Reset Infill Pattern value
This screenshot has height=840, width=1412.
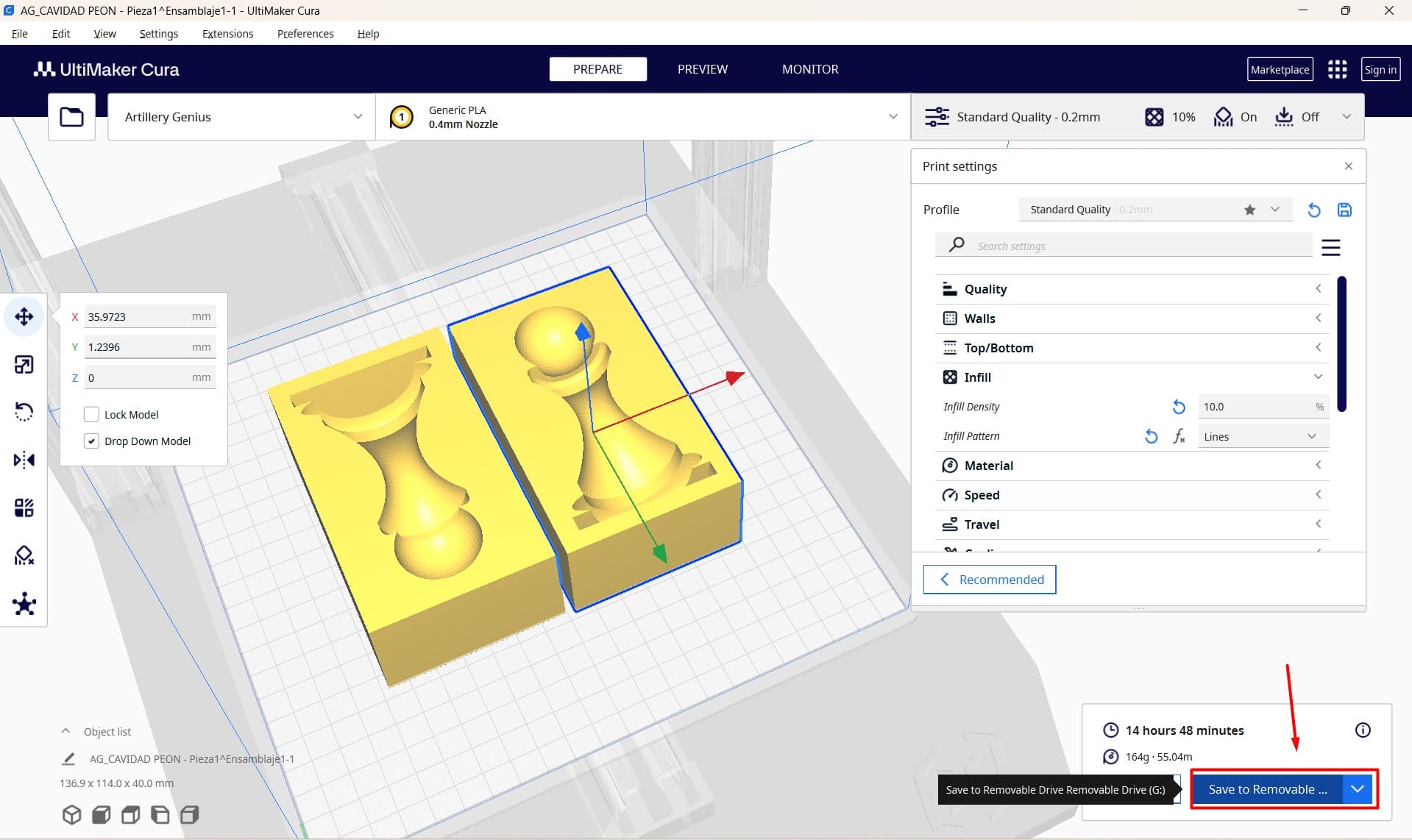coord(1152,436)
